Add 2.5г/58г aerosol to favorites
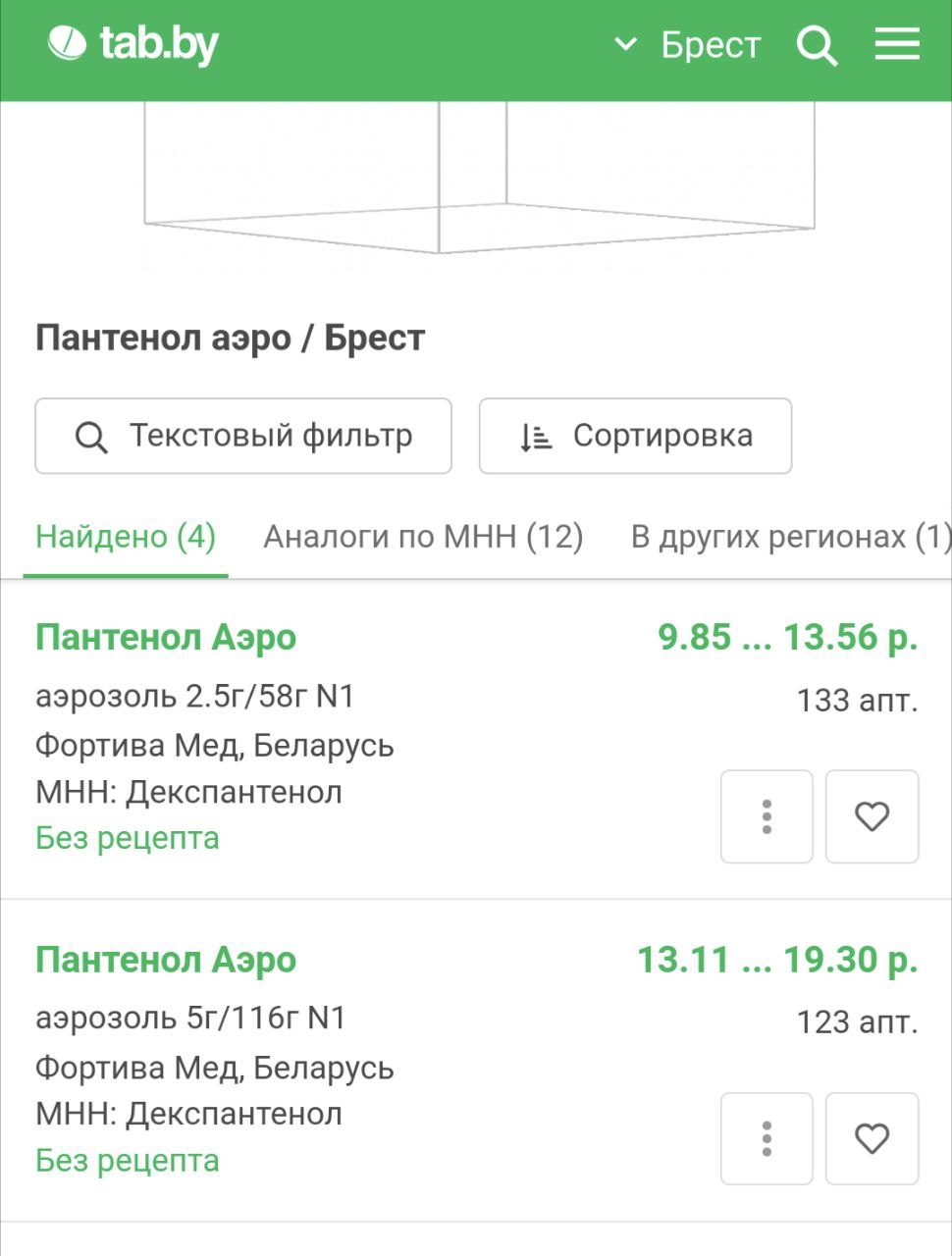 [872, 816]
